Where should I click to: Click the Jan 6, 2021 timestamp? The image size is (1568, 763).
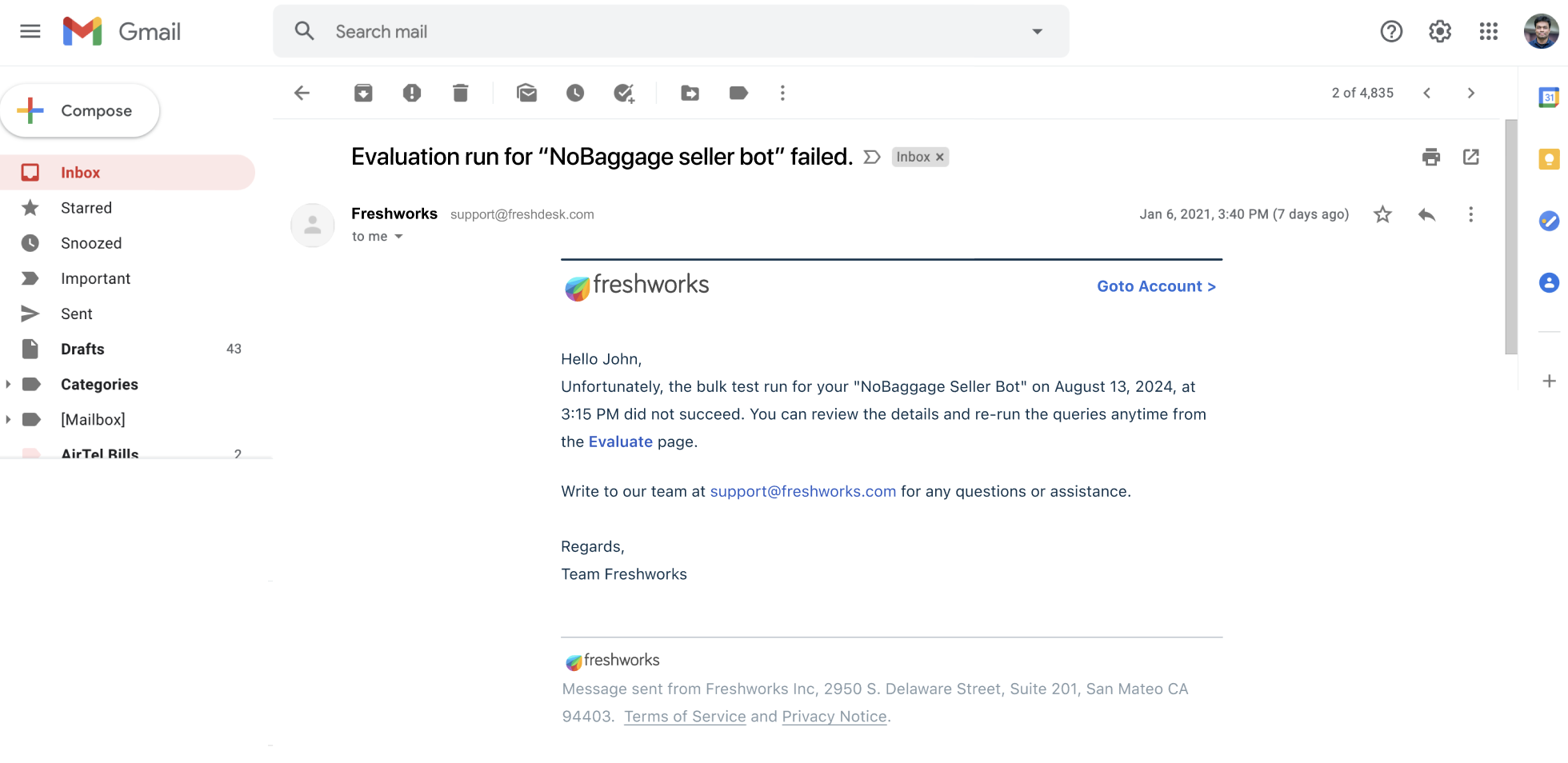[1244, 214]
